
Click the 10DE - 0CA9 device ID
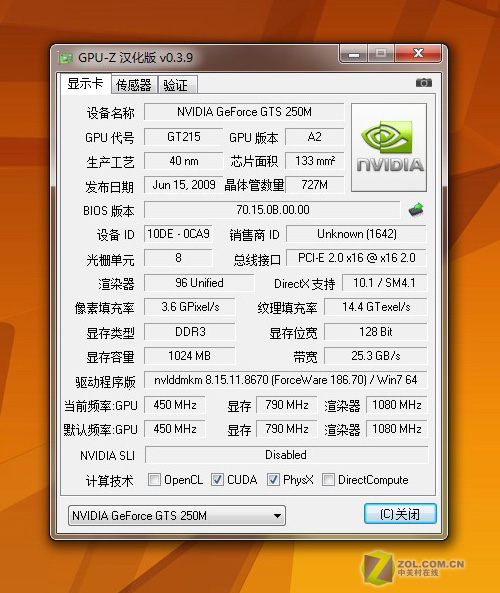click(x=178, y=234)
